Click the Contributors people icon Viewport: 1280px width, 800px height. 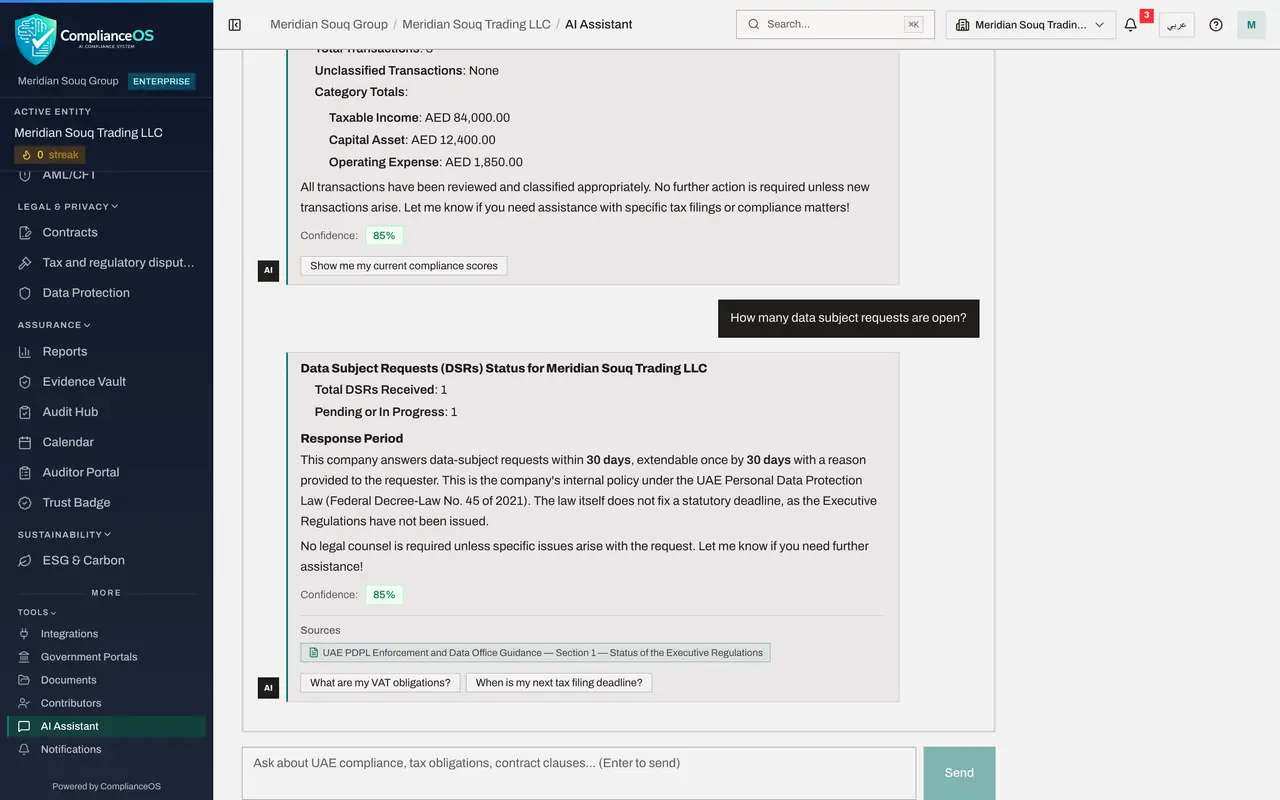[24, 703]
